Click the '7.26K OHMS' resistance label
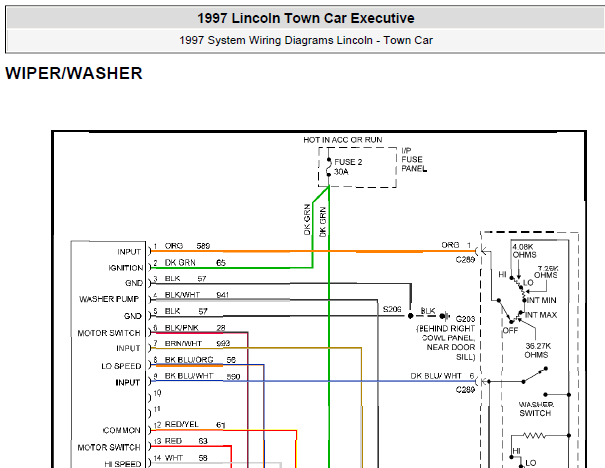 pos(546,272)
